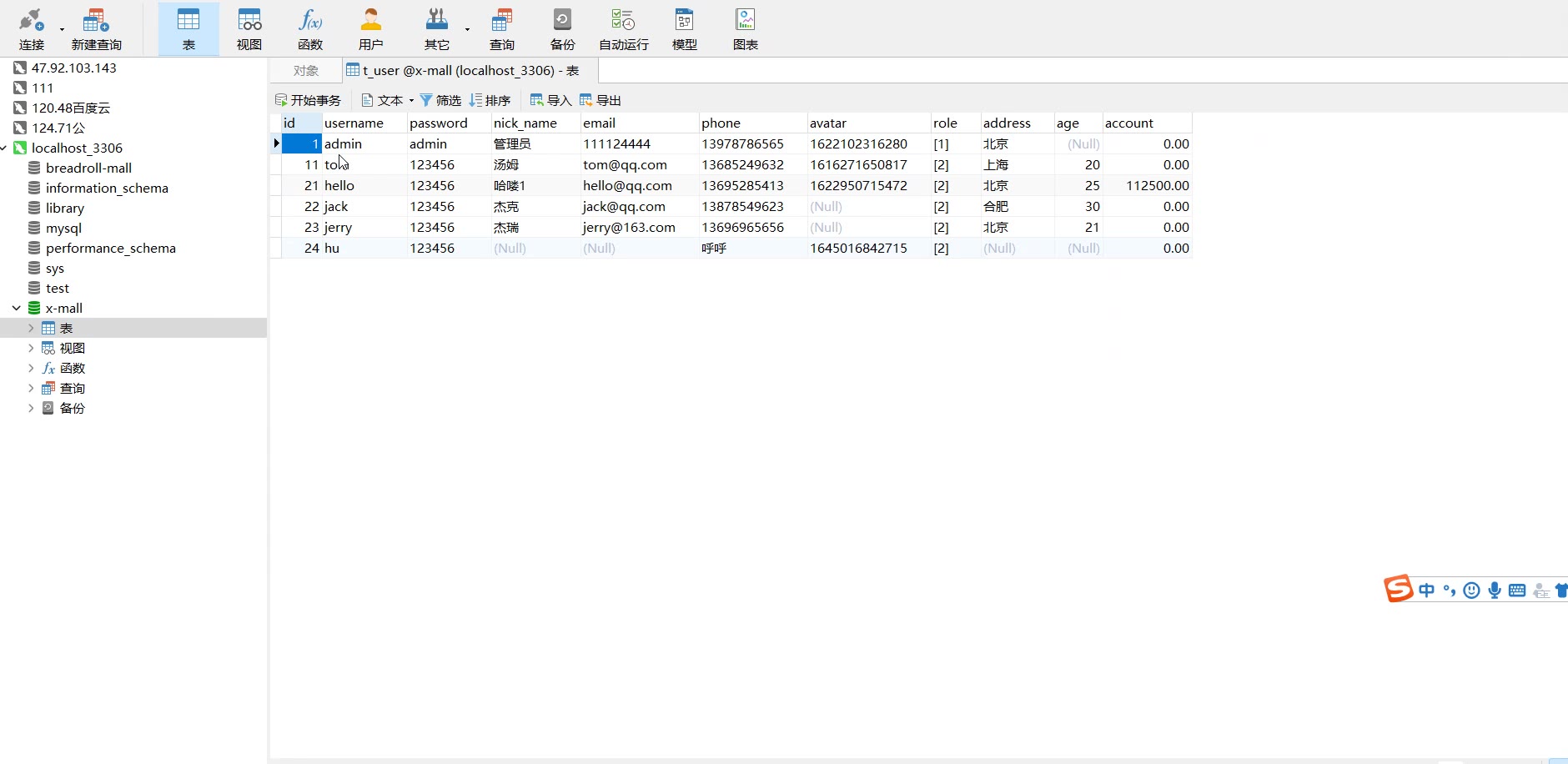This screenshot has height=764, width=1568.
Task: Click the 筛选 filter button
Action: click(440, 101)
